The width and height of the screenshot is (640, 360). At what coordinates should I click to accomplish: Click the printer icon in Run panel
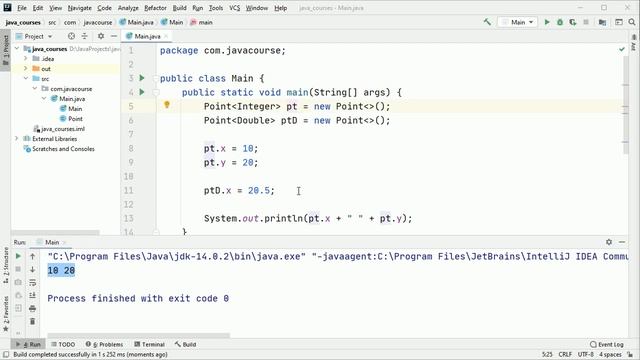point(33,308)
